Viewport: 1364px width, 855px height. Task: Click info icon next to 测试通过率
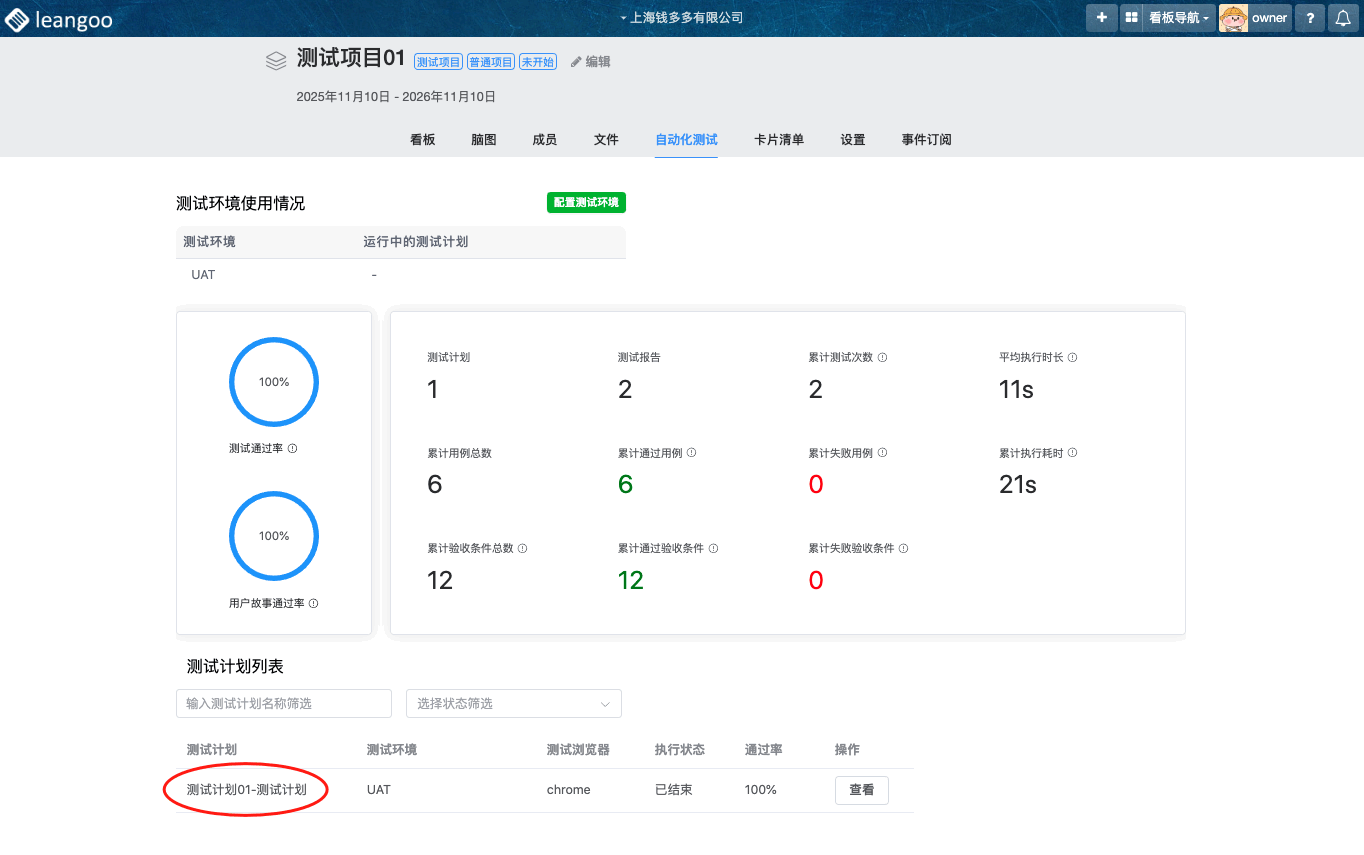click(x=292, y=449)
